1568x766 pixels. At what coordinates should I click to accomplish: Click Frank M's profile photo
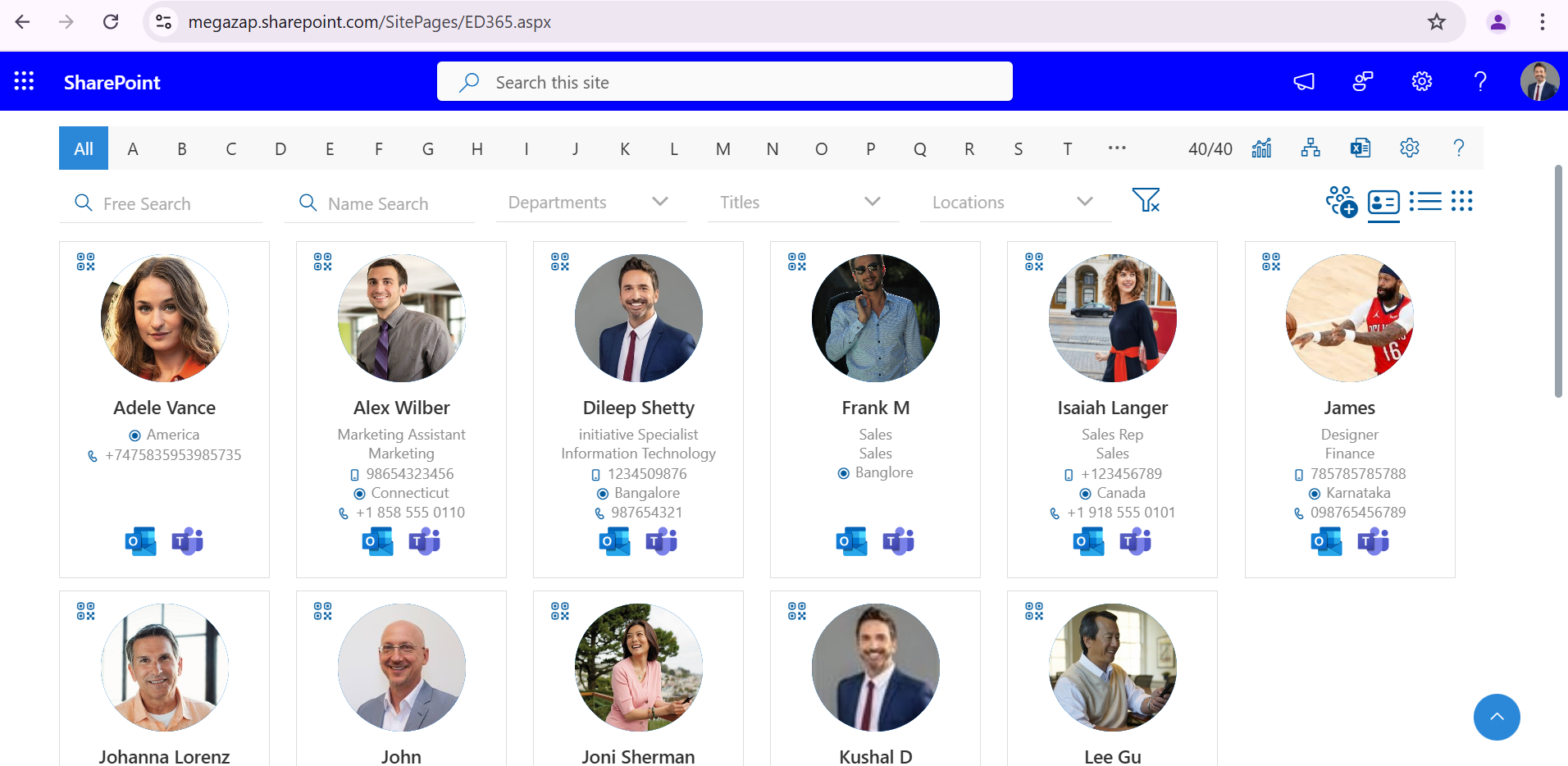tap(876, 318)
